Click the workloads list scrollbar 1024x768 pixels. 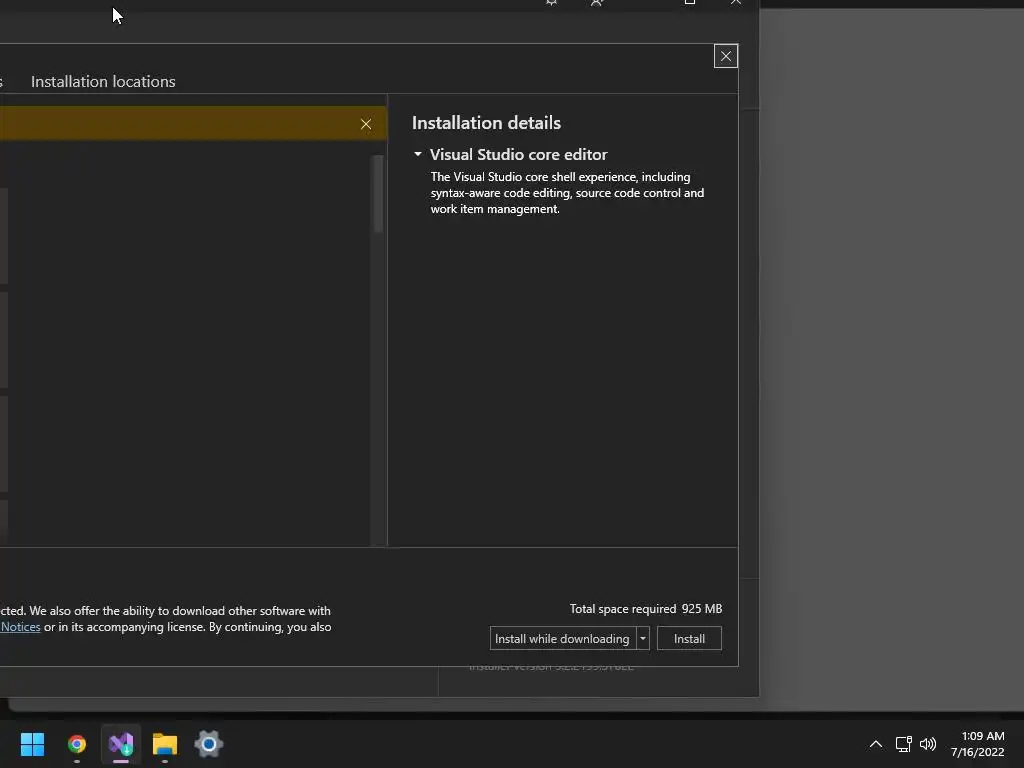point(378,194)
